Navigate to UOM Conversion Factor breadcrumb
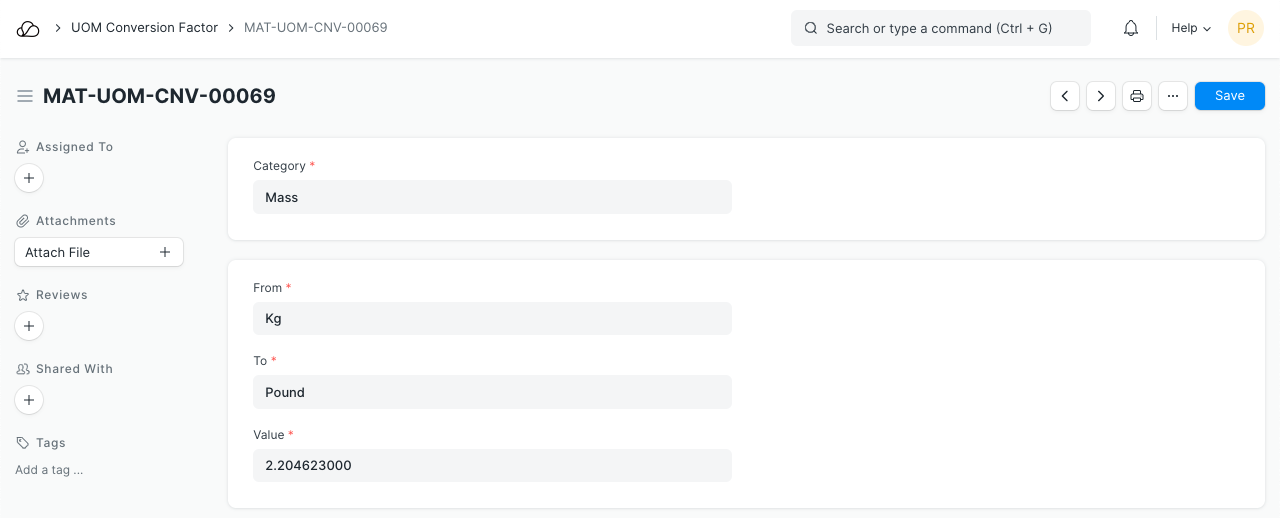The image size is (1280, 518). [144, 28]
